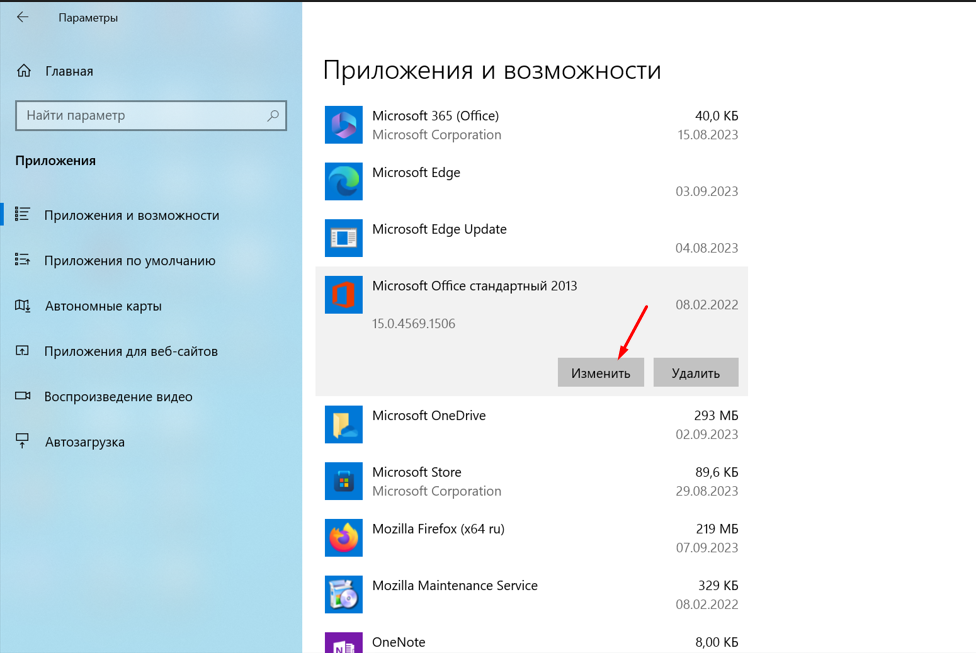Focus the Найти параметр search box
Screen dimensions: 976x653
[151, 116]
